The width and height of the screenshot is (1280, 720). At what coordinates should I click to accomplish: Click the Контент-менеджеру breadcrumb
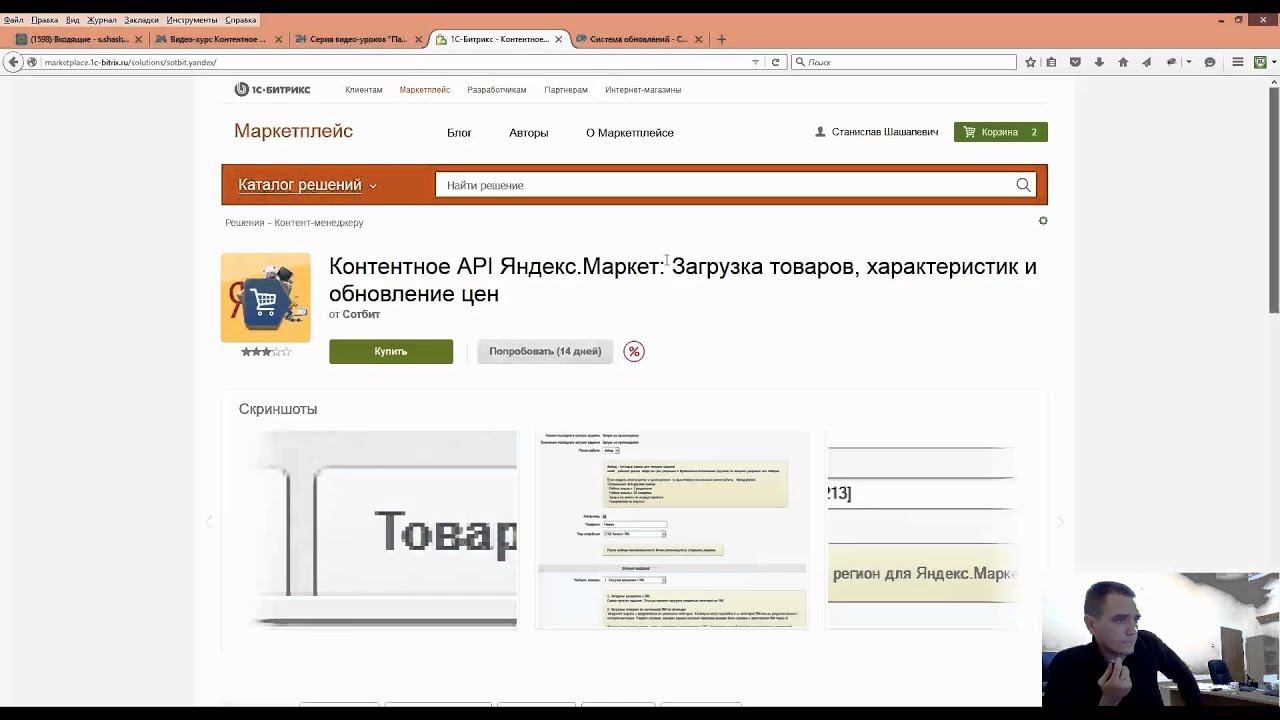coord(319,223)
